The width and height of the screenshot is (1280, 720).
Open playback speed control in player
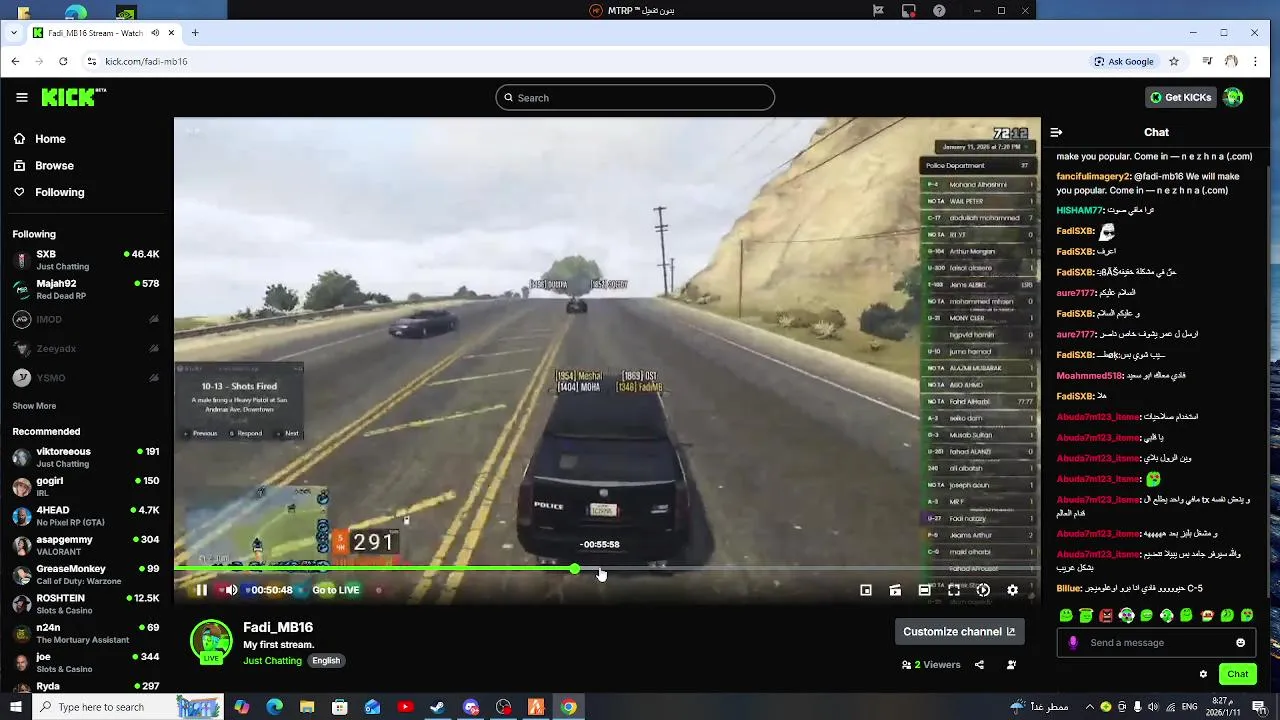(x=983, y=590)
